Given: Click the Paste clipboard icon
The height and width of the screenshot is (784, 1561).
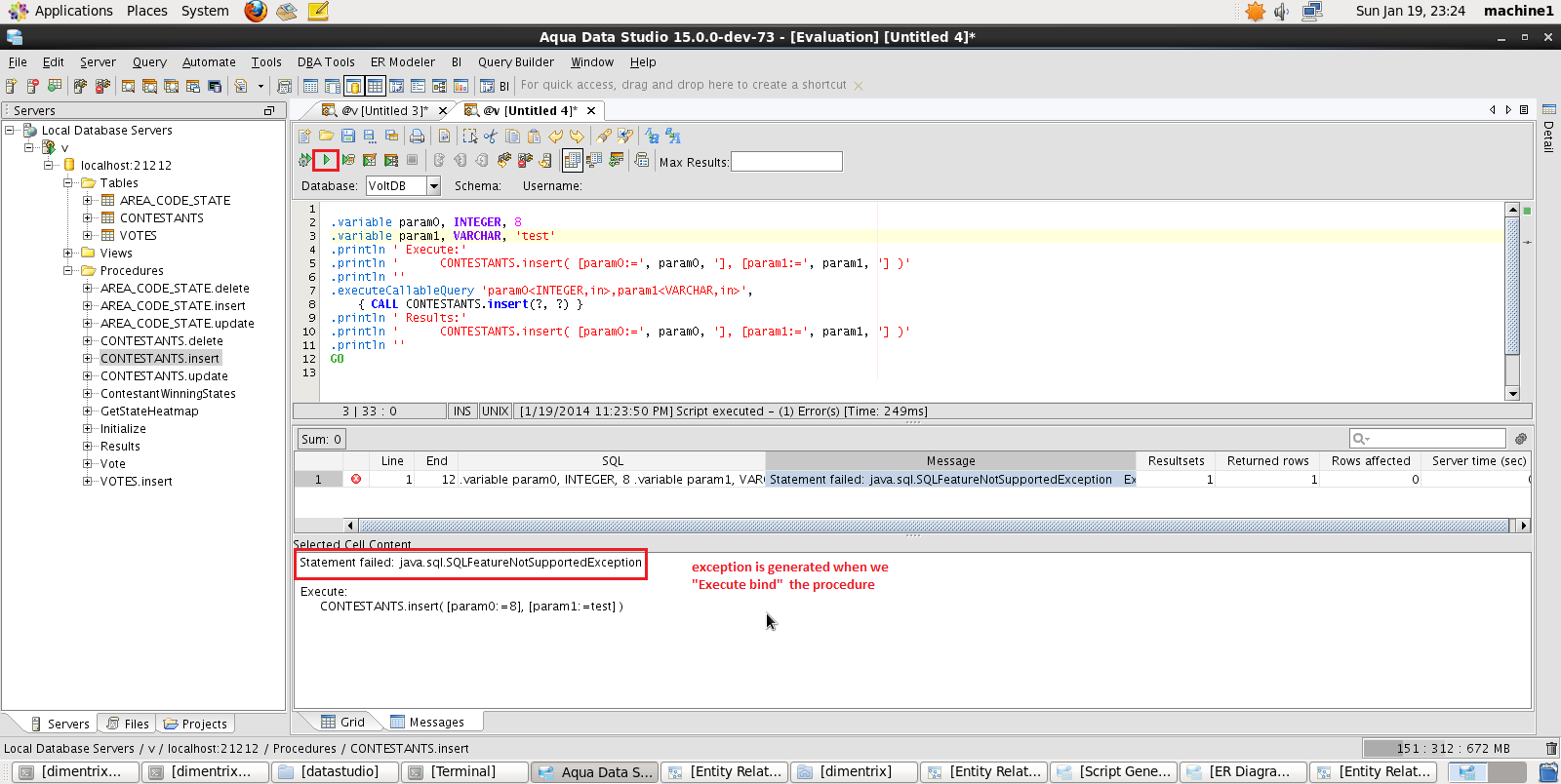Looking at the screenshot, I should (534, 137).
